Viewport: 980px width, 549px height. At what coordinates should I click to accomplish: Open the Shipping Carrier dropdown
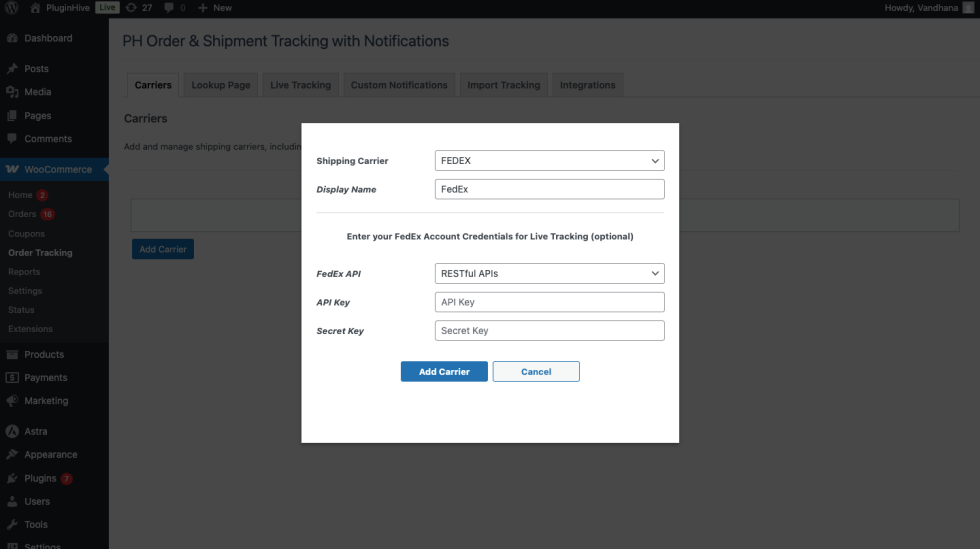(550, 161)
